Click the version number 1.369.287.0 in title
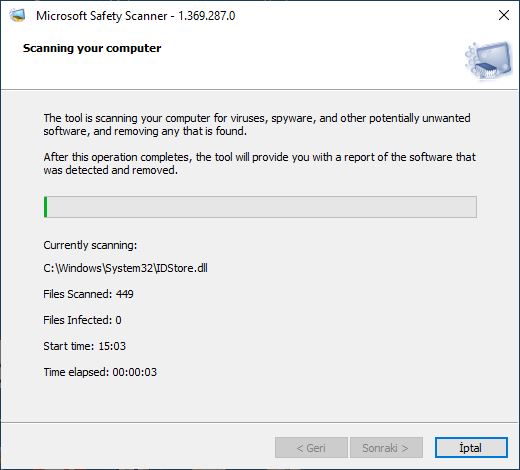Image resolution: width=520 pixels, height=470 pixels. pyautogui.click(x=207, y=16)
